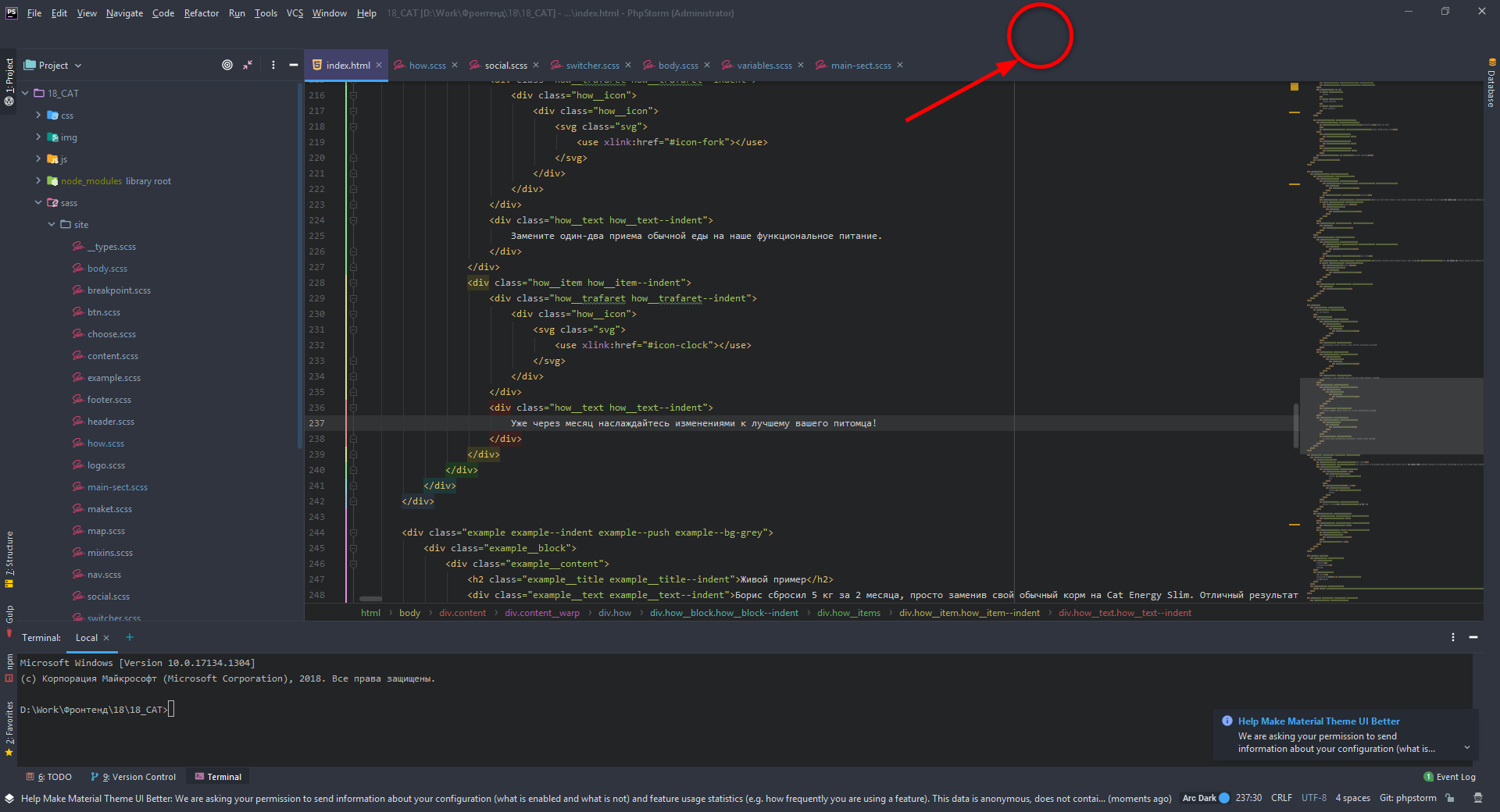1500x812 pixels.
Task: Click the tool windows quick-access icon in status bar corner
Action: (9, 798)
